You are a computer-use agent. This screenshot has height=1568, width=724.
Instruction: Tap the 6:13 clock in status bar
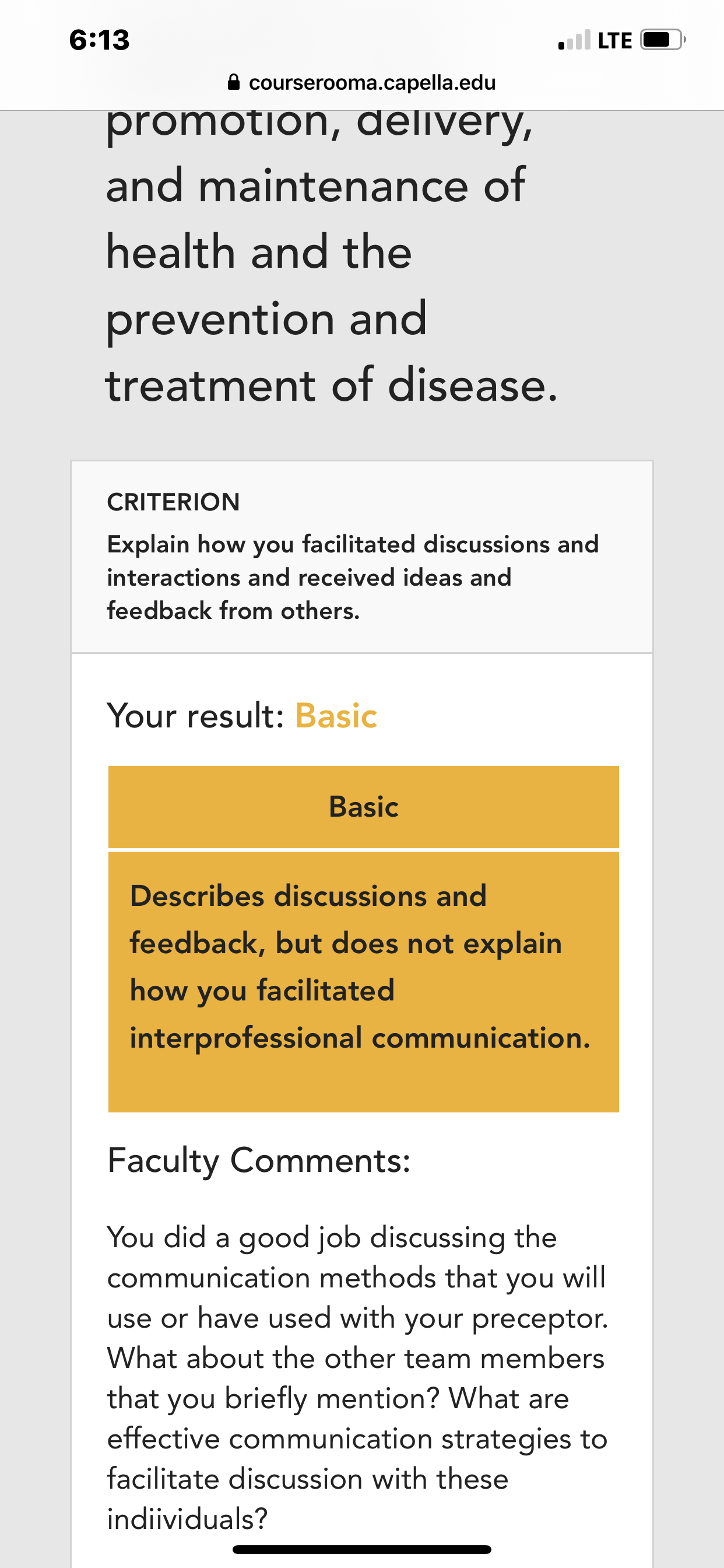point(99,40)
